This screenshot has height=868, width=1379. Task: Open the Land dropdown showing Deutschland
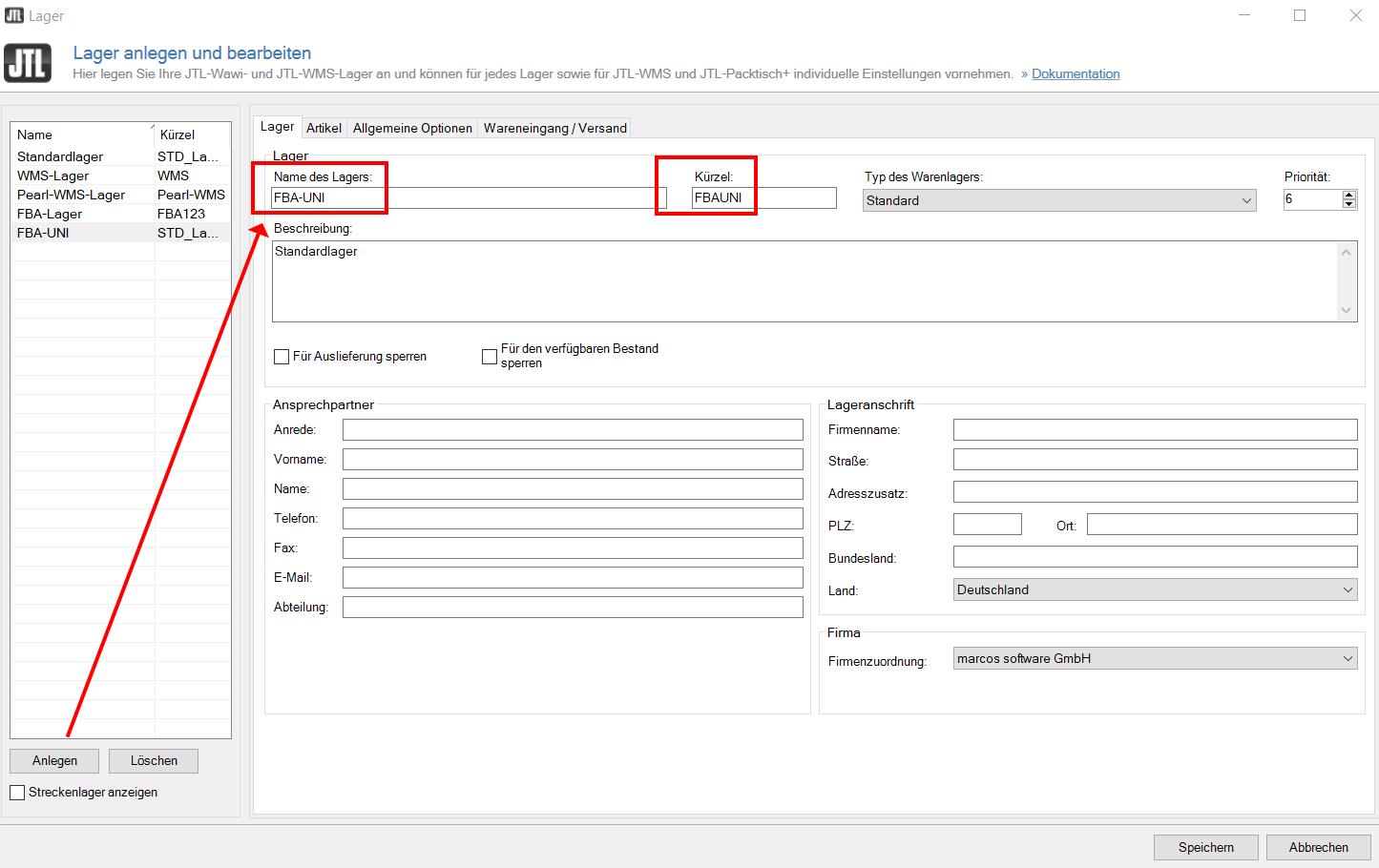point(1155,589)
